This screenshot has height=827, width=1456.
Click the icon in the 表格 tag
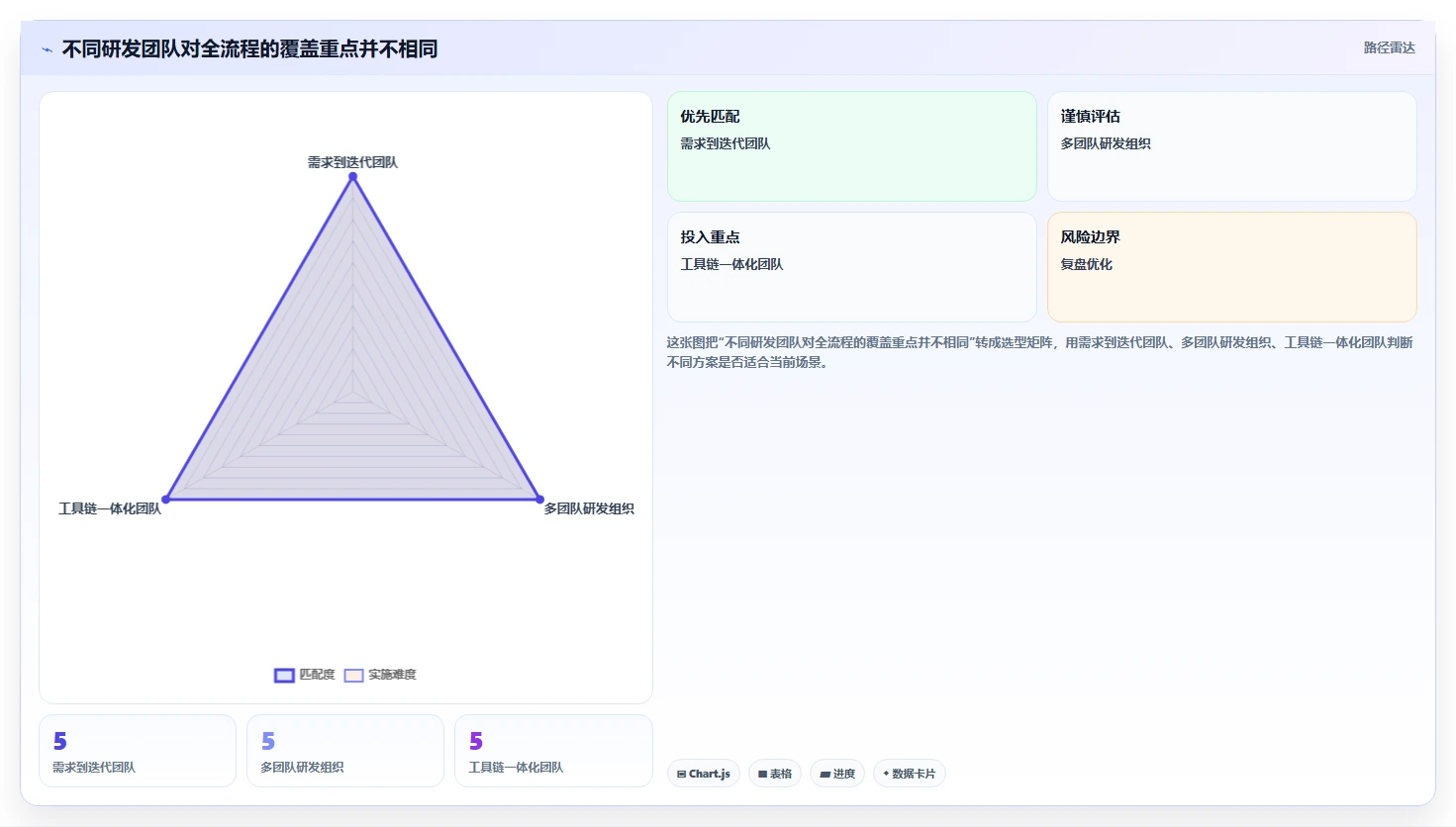(763, 774)
